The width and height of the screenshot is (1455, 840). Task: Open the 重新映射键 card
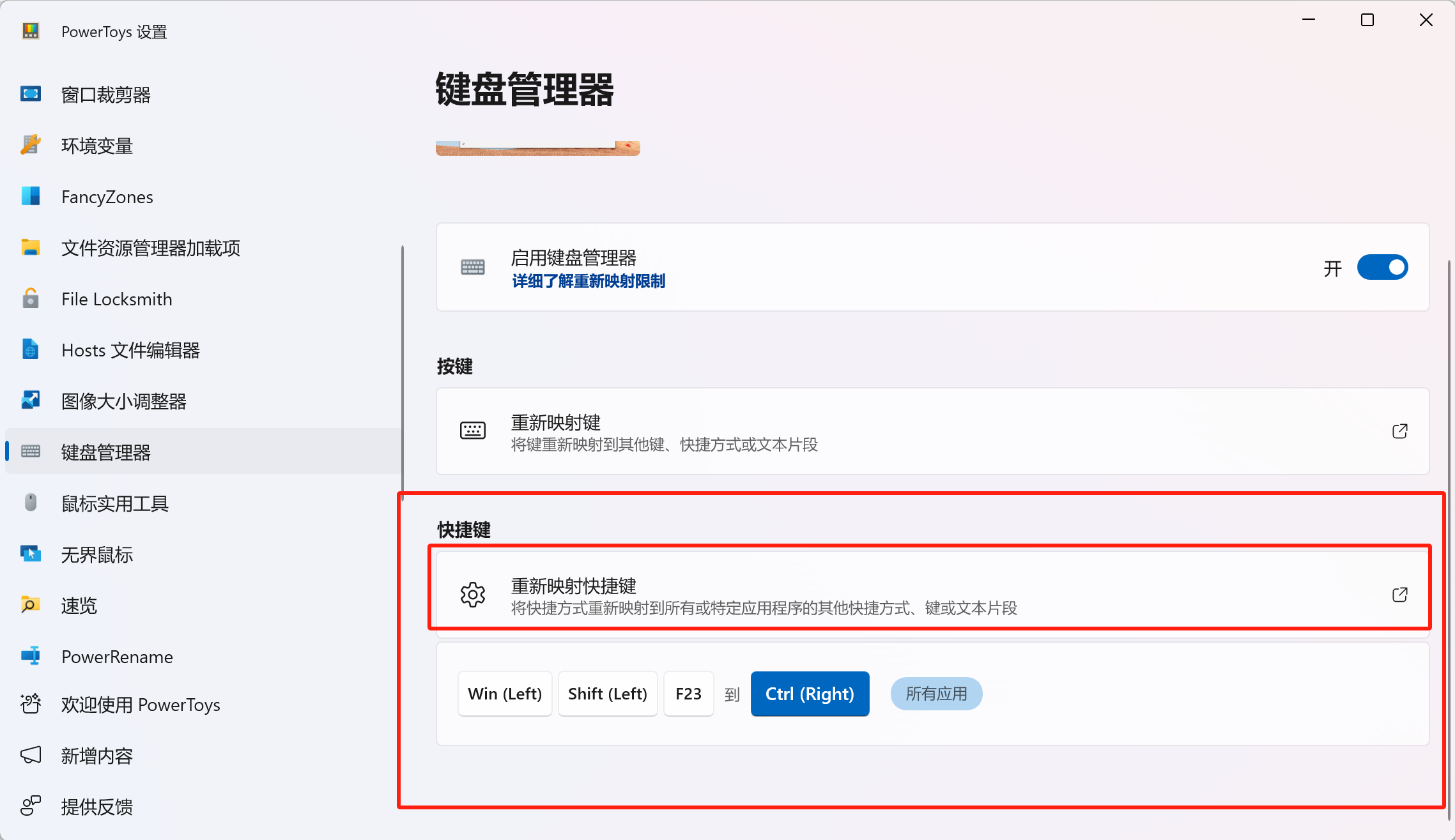(932, 431)
